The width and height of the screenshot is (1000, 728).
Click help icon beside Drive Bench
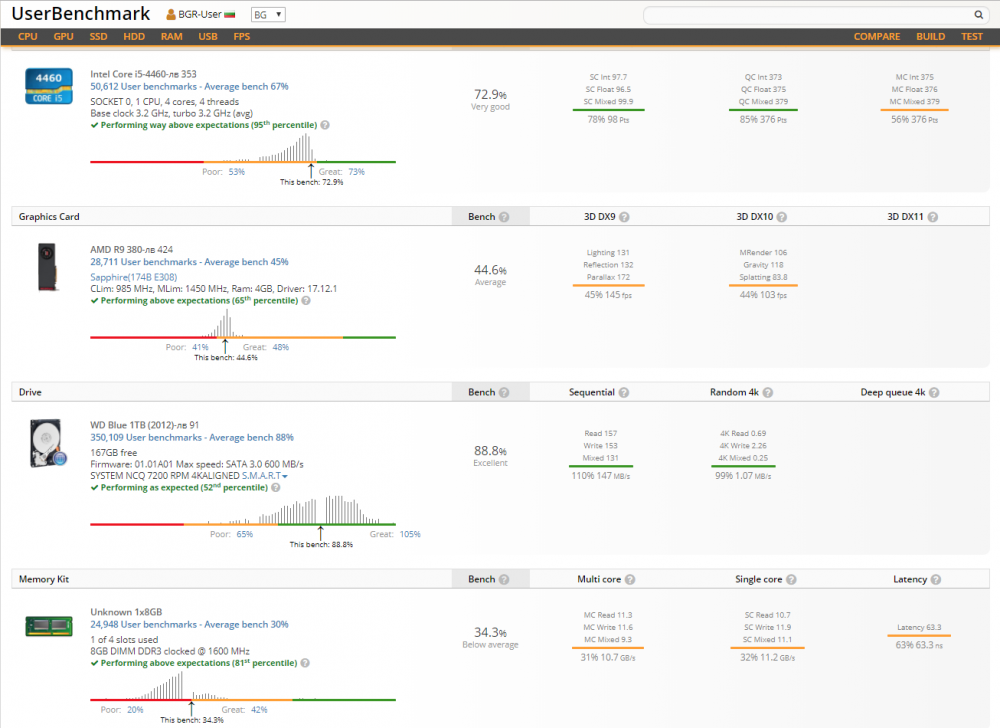tap(504, 392)
